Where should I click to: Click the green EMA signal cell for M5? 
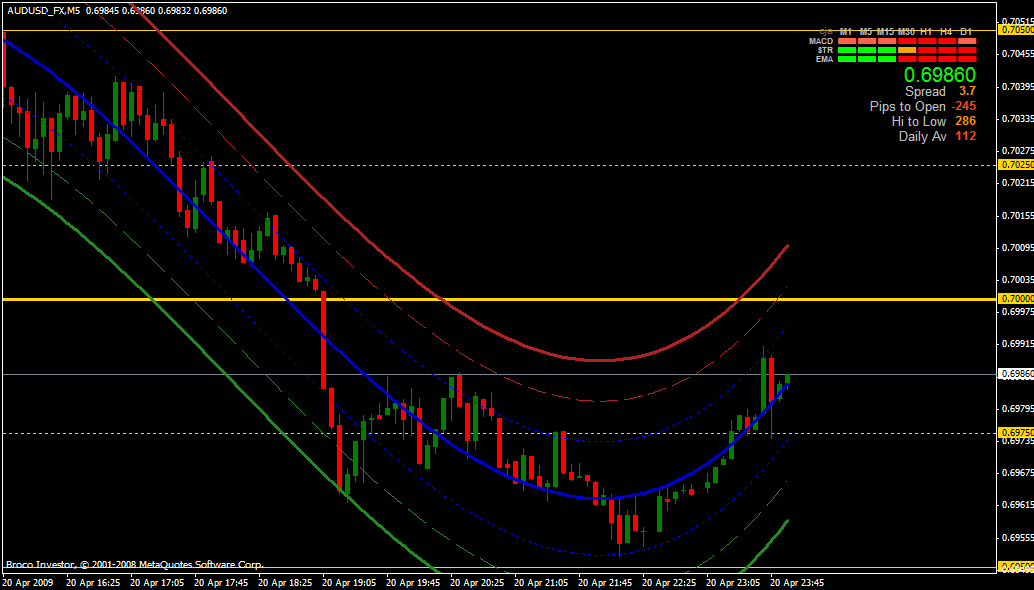pyautogui.click(x=867, y=59)
